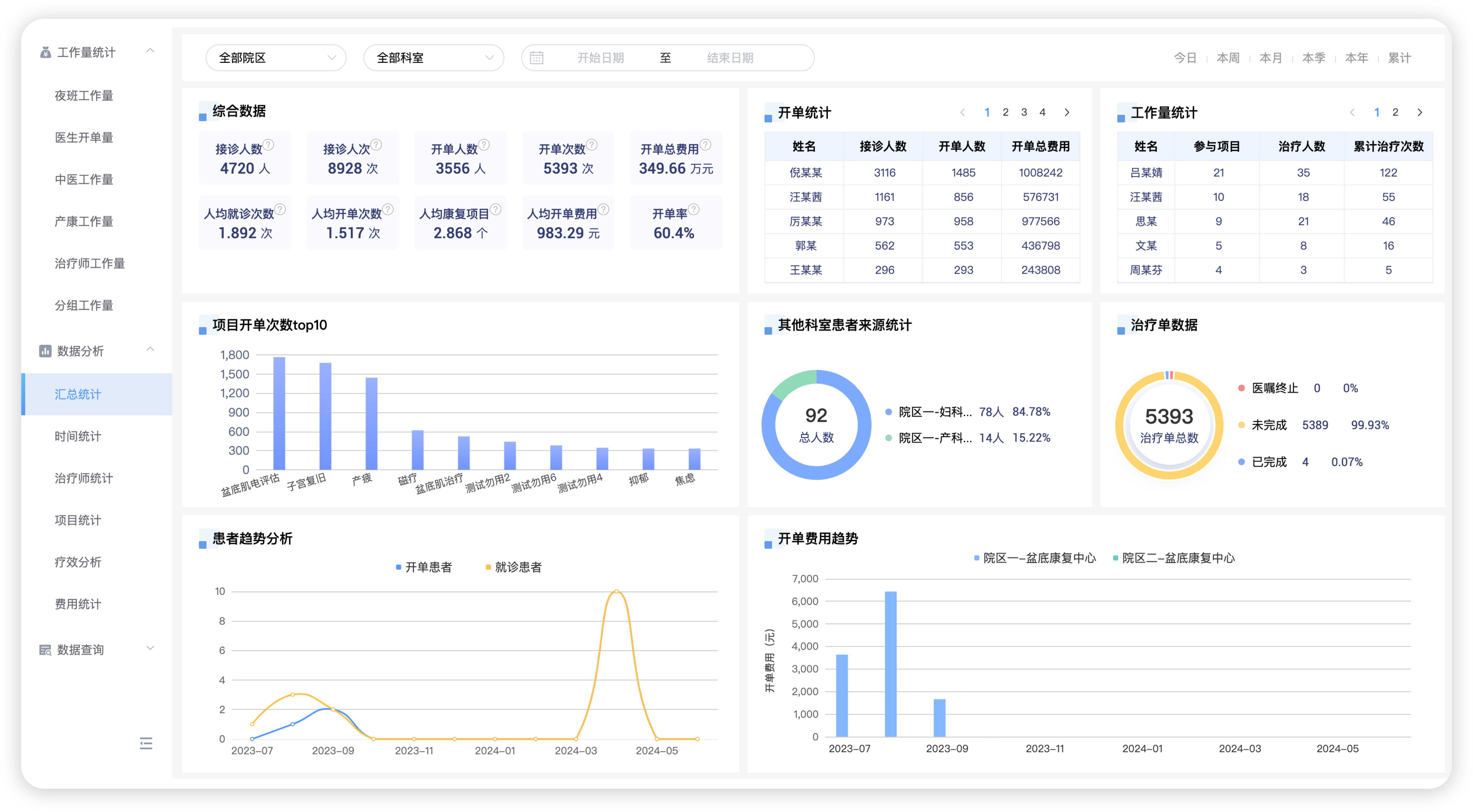Click the 工作量统计 sidebar group icon
The width and height of the screenshot is (1473, 812).
[x=45, y=52]
